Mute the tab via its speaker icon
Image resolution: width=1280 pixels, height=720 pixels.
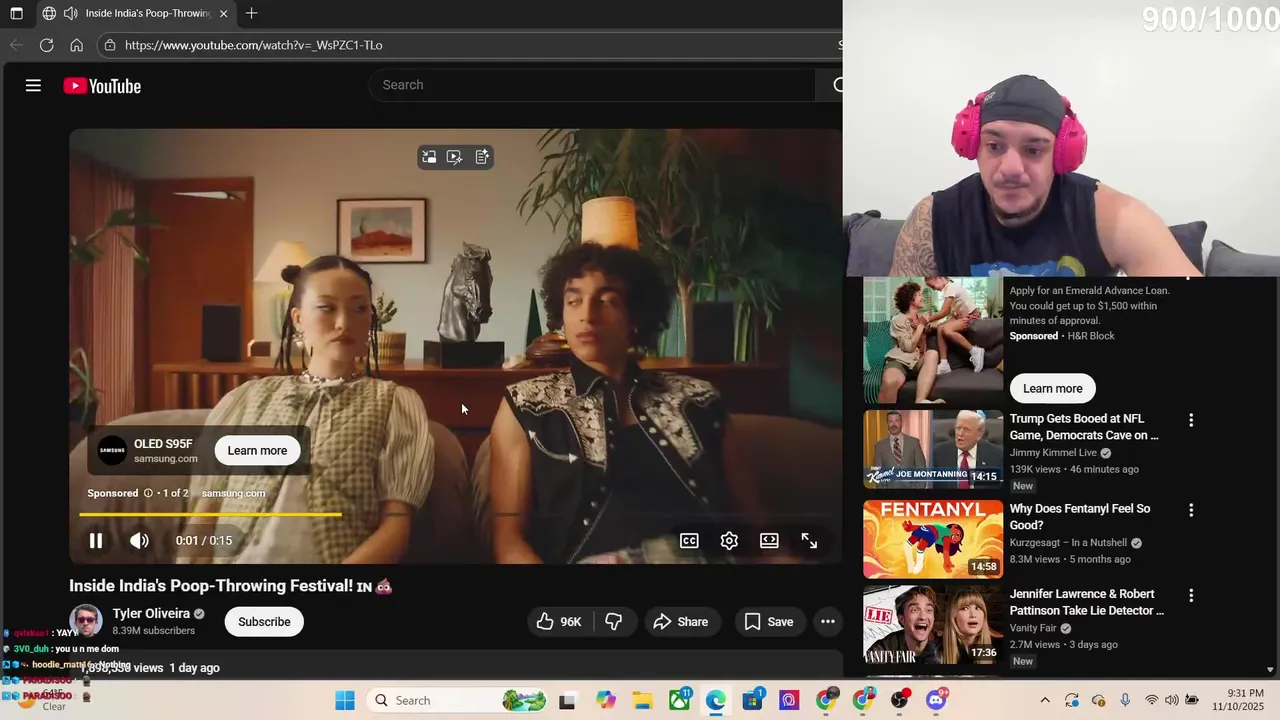coord(70,14)
